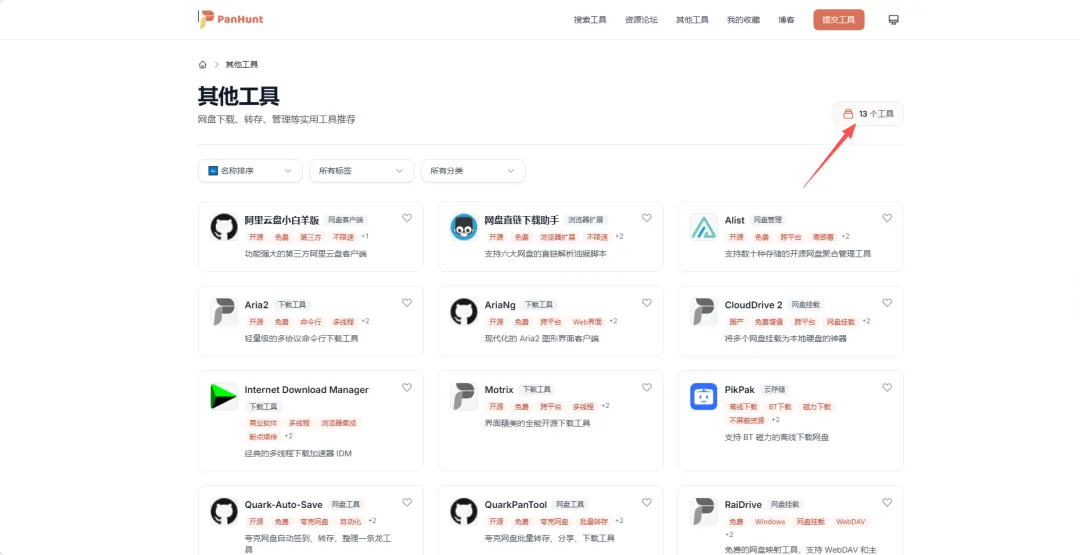
Task: Click 浏览器扩展 category badge beside 网盘直链下载助手 title
Action: click(x=586, y=220)
